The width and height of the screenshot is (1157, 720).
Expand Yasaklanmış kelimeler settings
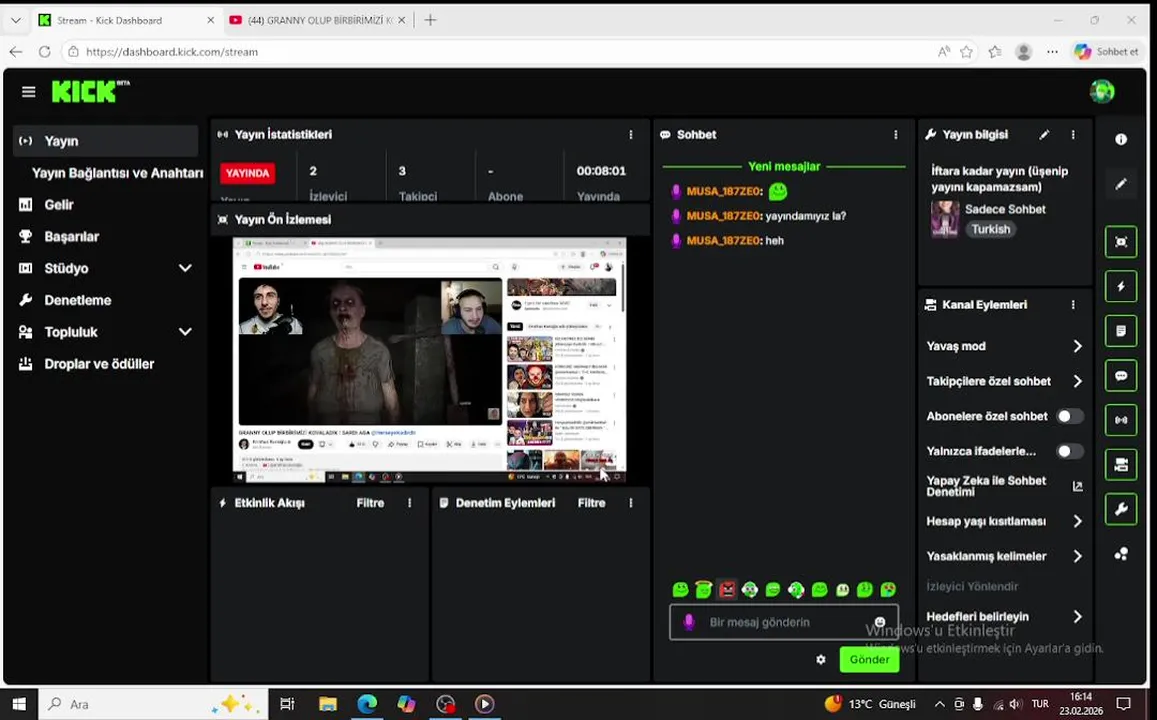click(1077, 556)
